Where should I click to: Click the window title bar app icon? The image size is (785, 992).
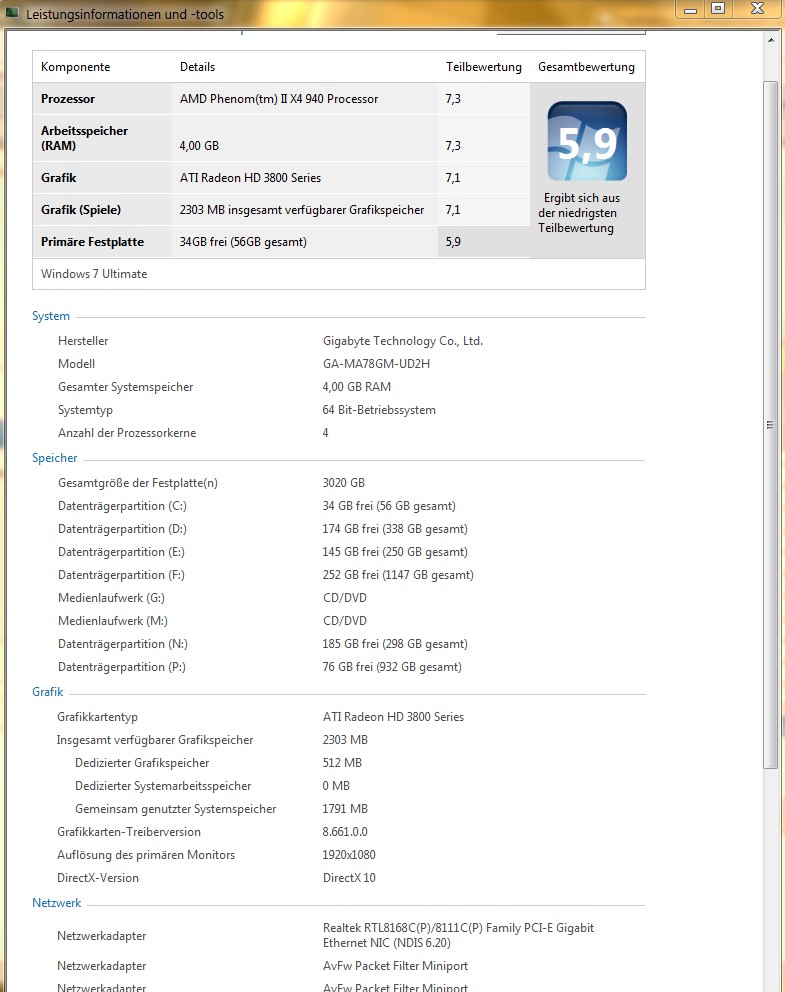coord(12,13)
